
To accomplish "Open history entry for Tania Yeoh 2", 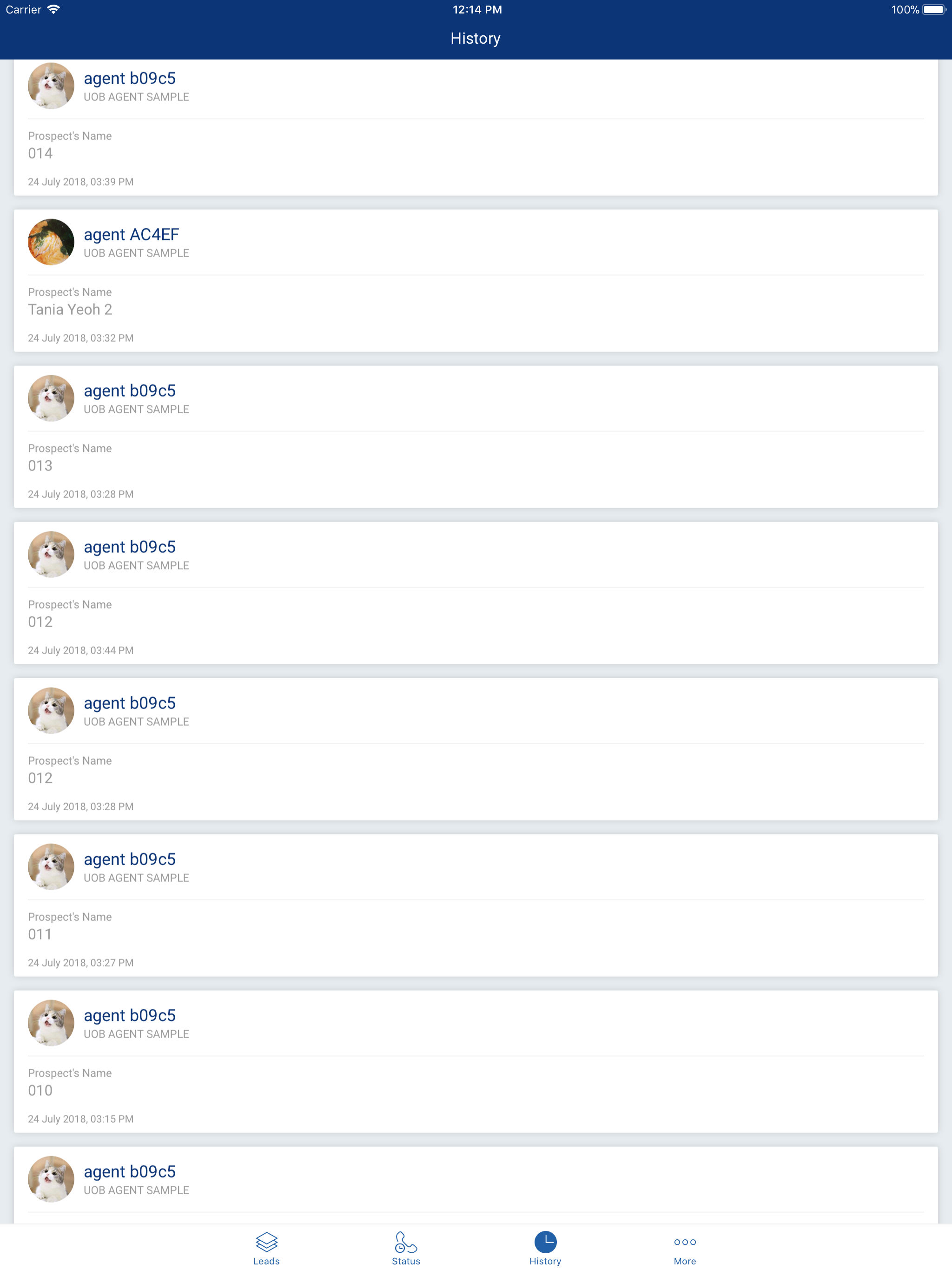I will click(x=476, y=280).
